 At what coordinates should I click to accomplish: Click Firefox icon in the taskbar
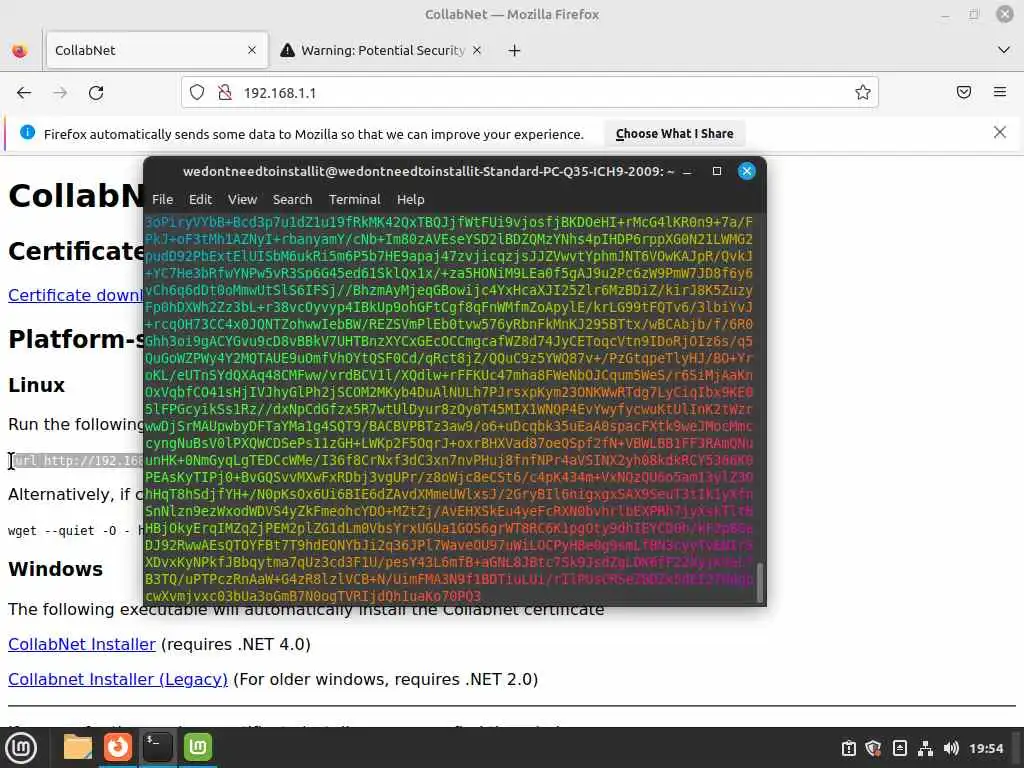point(118,747)
